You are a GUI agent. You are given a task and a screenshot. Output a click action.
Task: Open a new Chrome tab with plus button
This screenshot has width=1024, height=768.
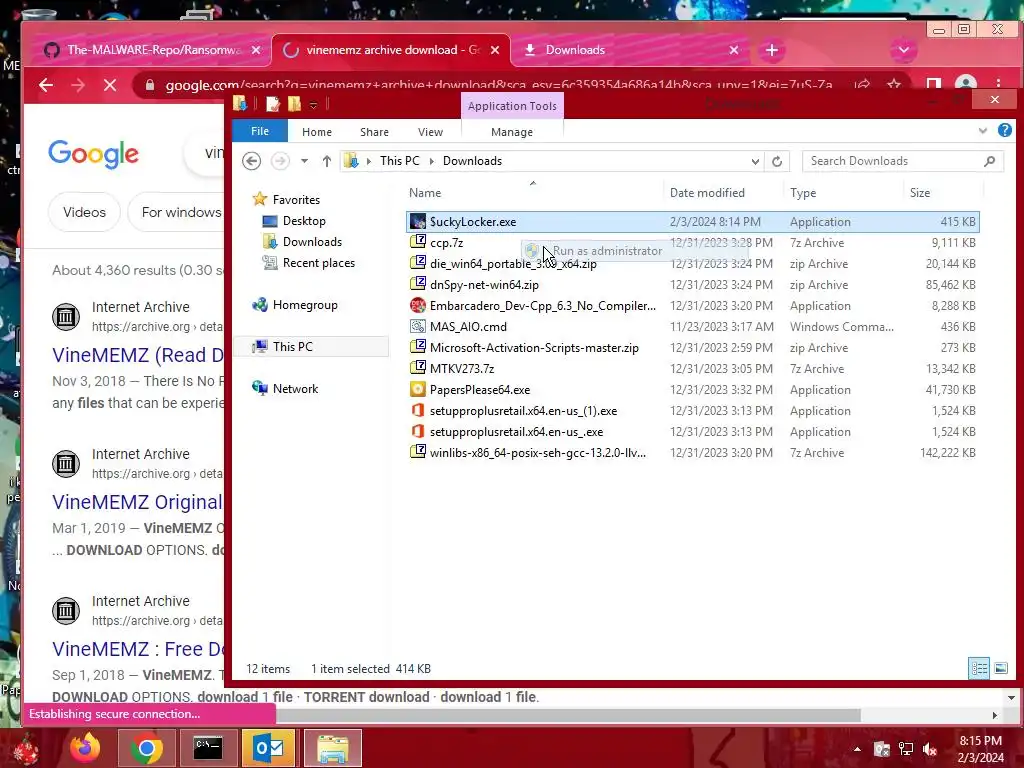pyautogui.click(x=771, y=50)
